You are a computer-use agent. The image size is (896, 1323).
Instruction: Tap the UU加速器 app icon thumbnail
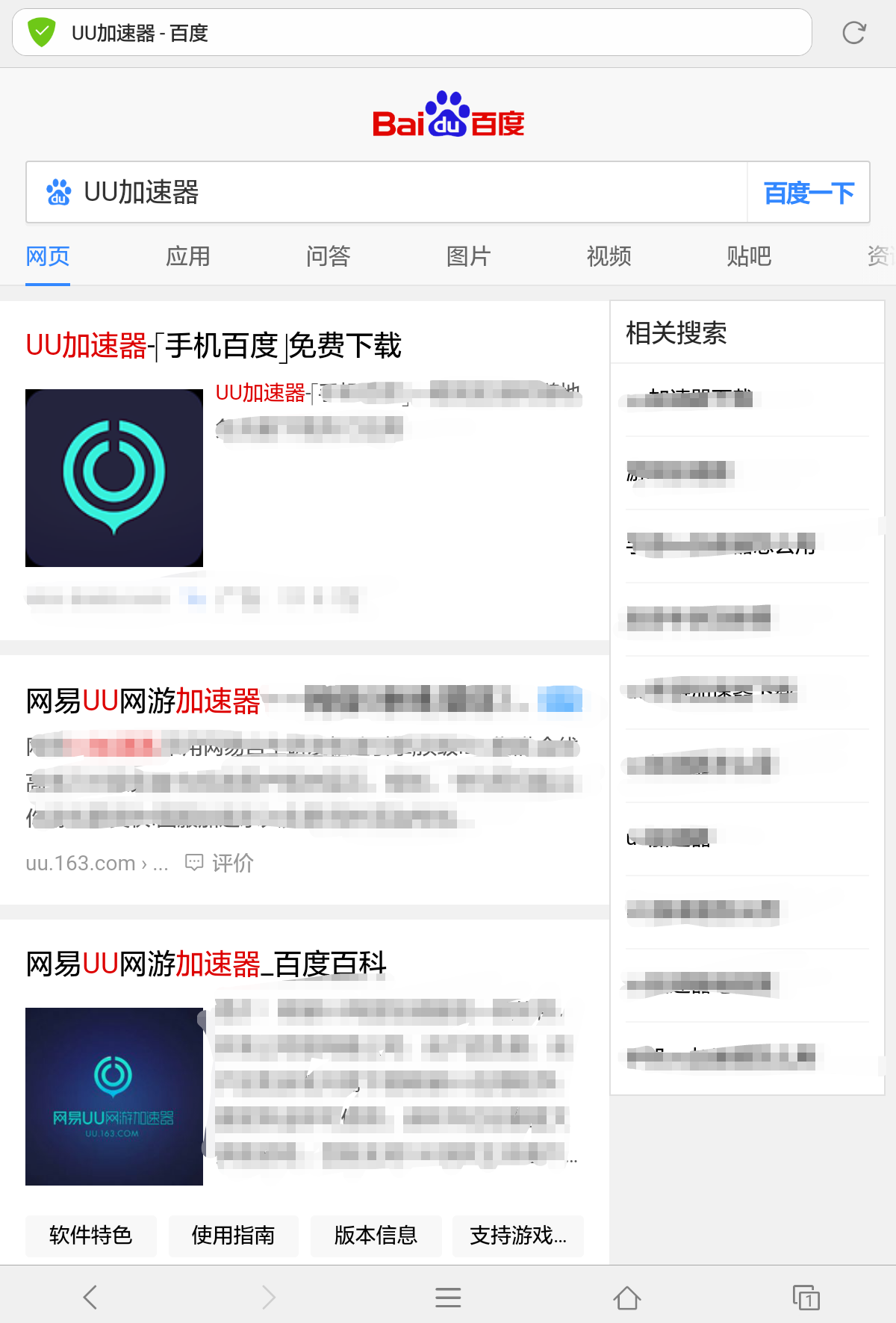pos(114,478)
